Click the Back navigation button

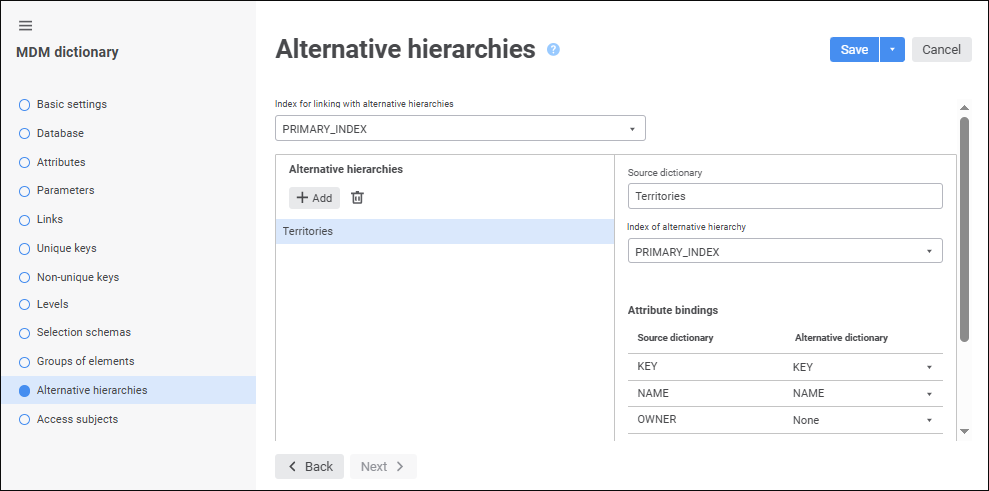click(309, 467)
